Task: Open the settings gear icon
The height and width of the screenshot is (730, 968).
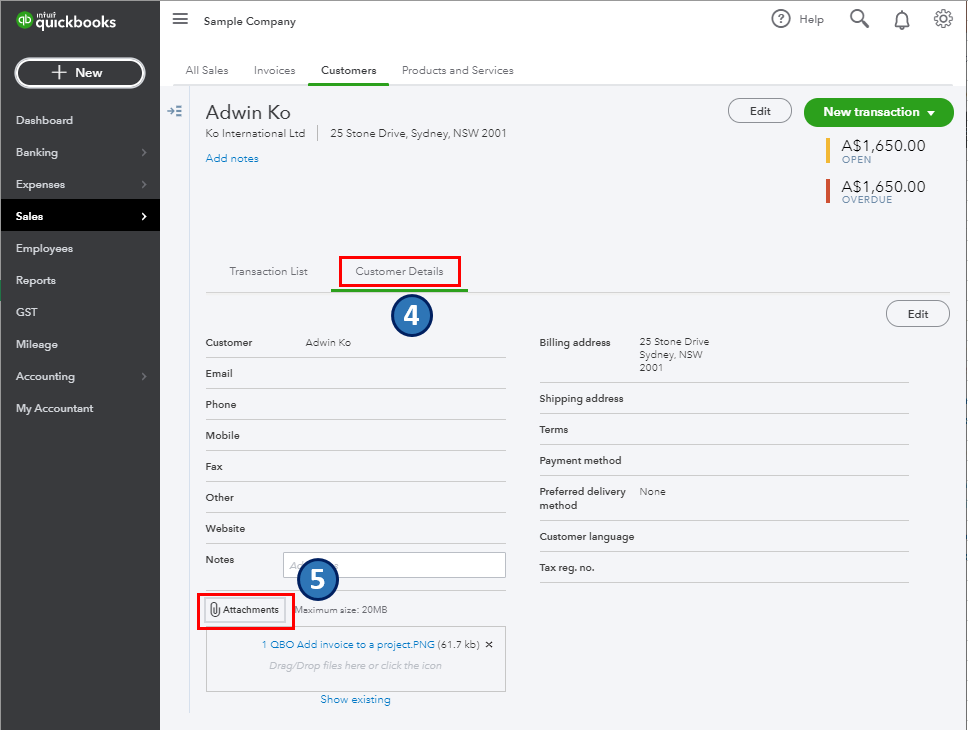Action: pyautogui.click(x=942, y=19)
